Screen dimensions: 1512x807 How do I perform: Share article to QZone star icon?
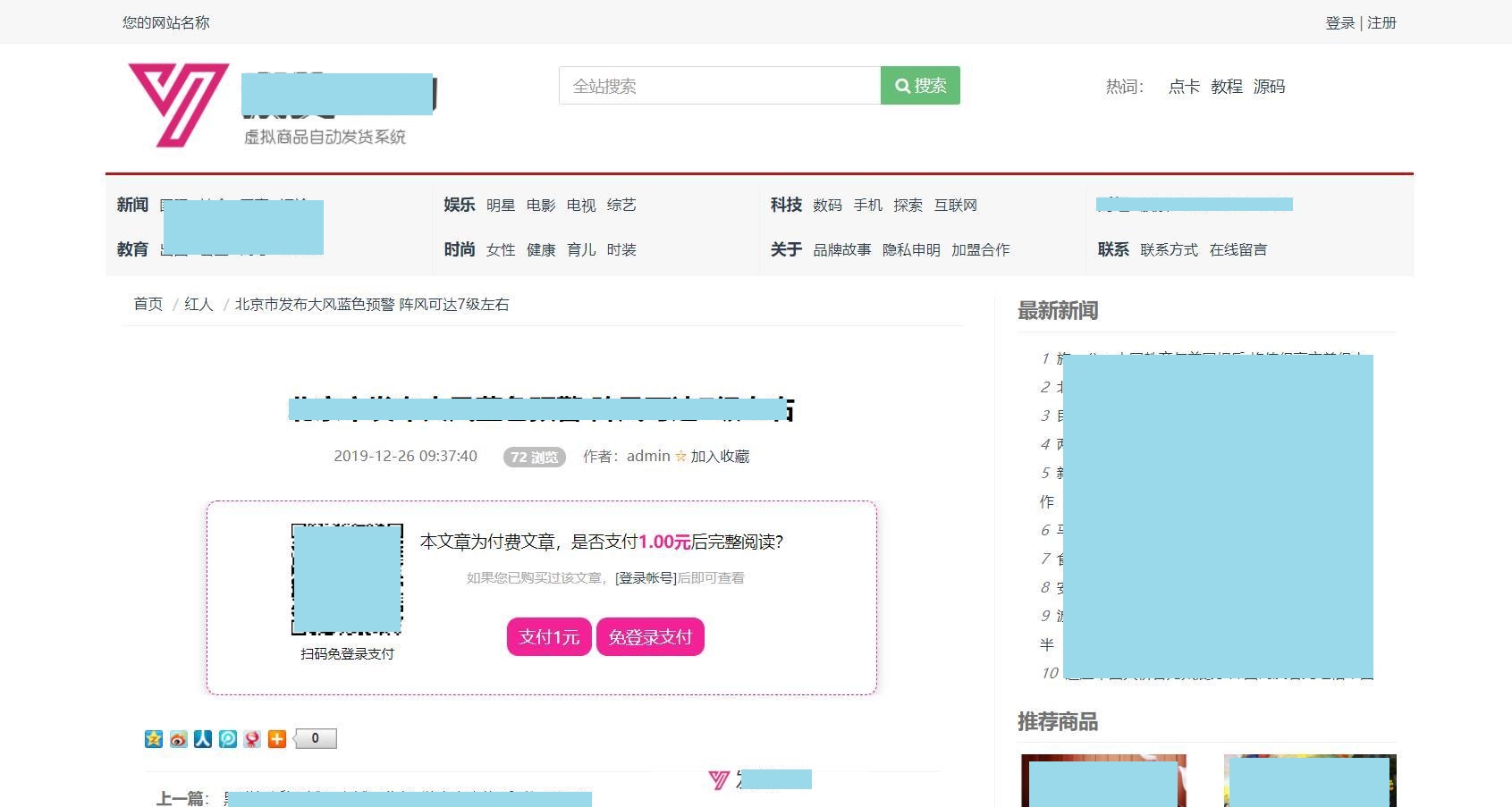point(154,739)
